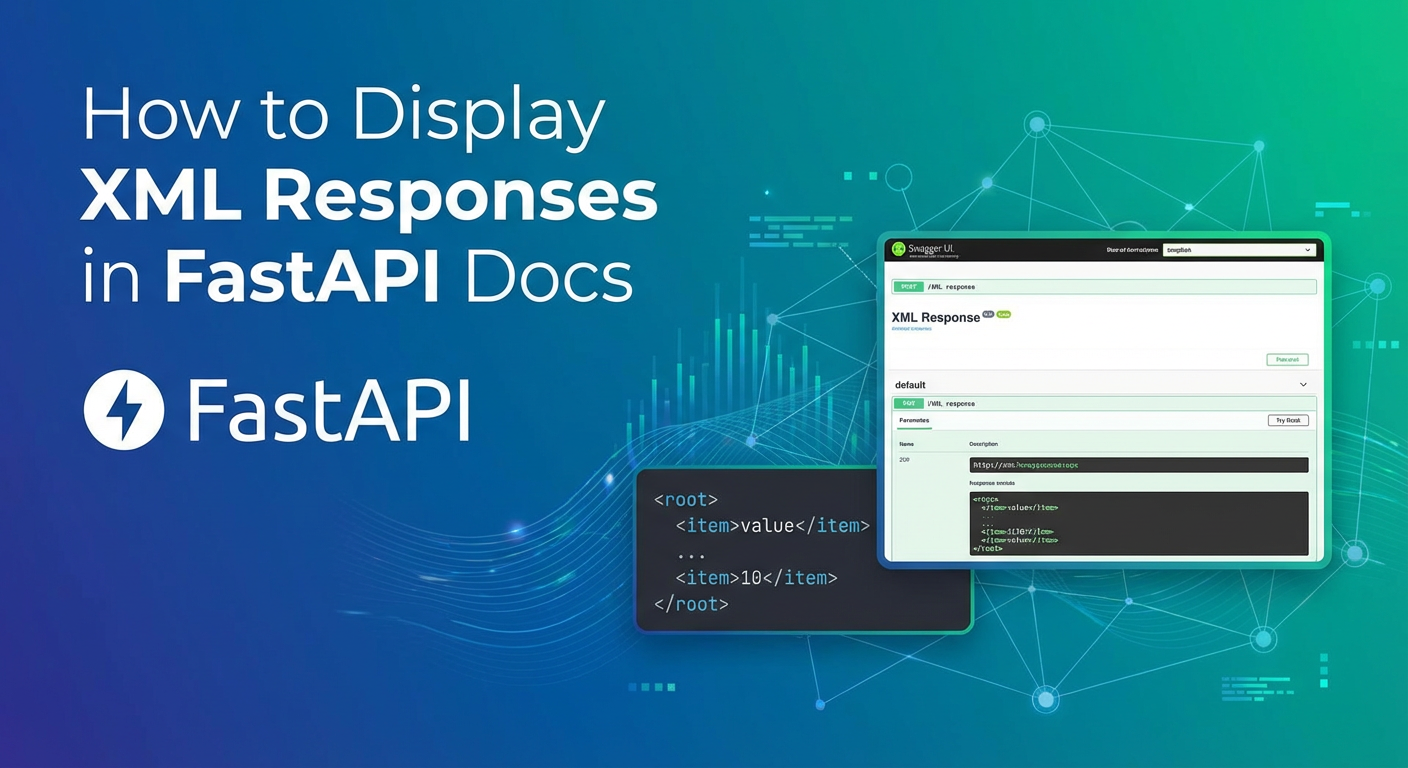Click the green GET badge under default section
The height and width of the screenshot is (768, 1408).
point(908,404)
